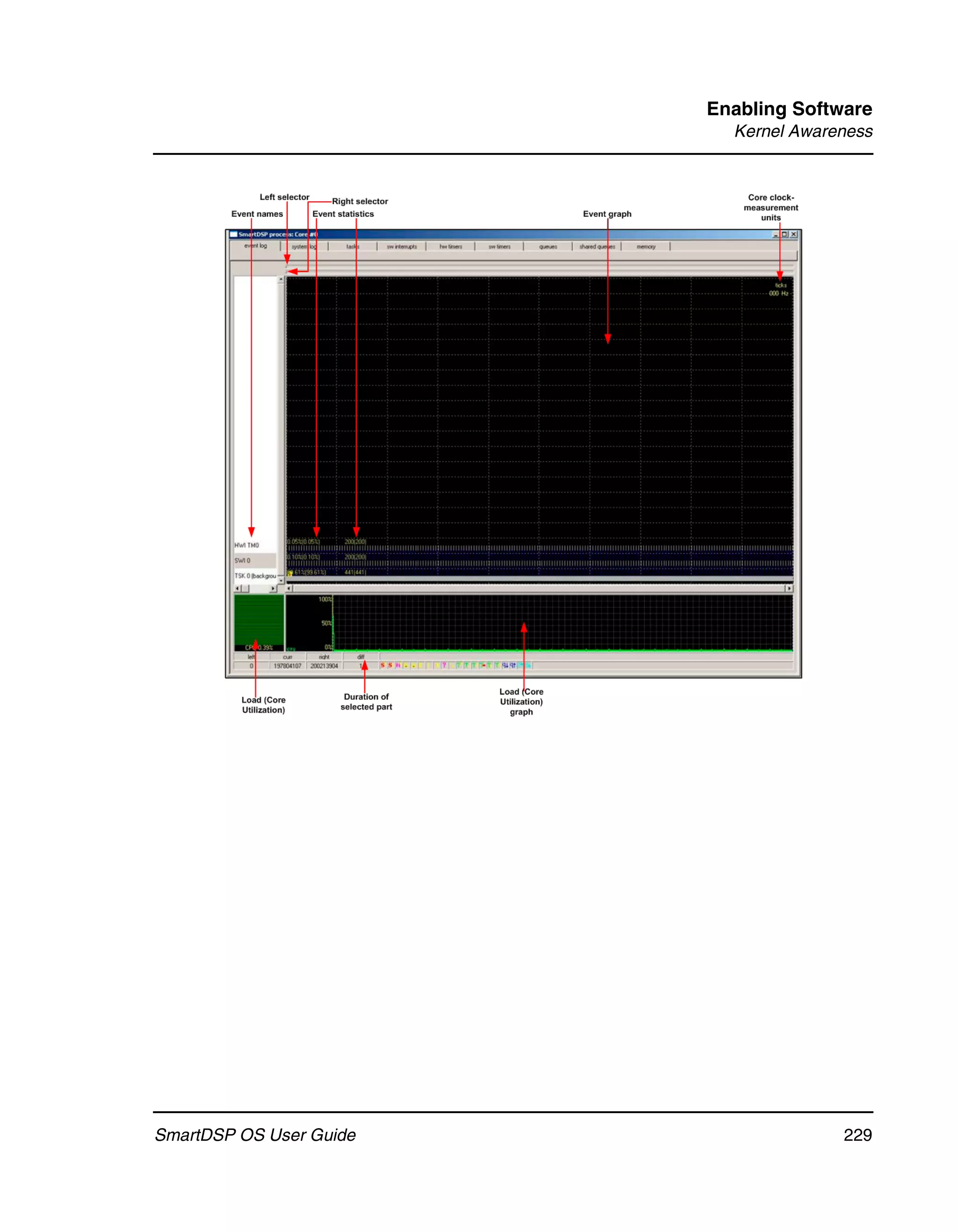
Task: Click the Enabling Software page heading
Action: pos(790,109)
